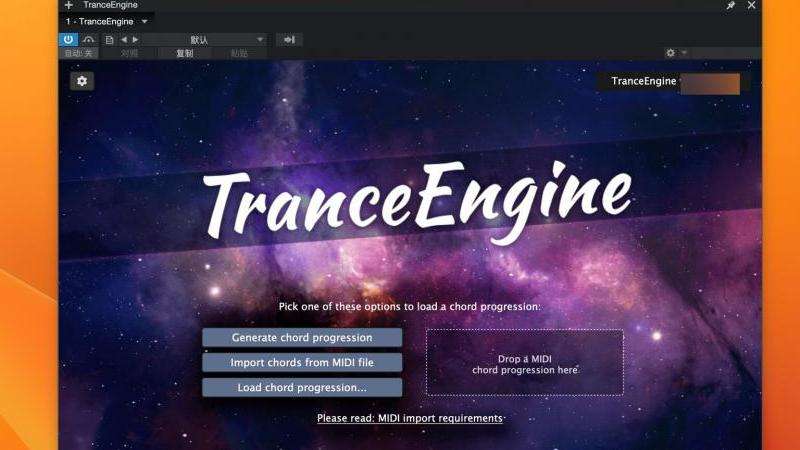Go to previous preset with left arrow
The height and width of the screenshot is (450, 800).
[x=124, y=40]
